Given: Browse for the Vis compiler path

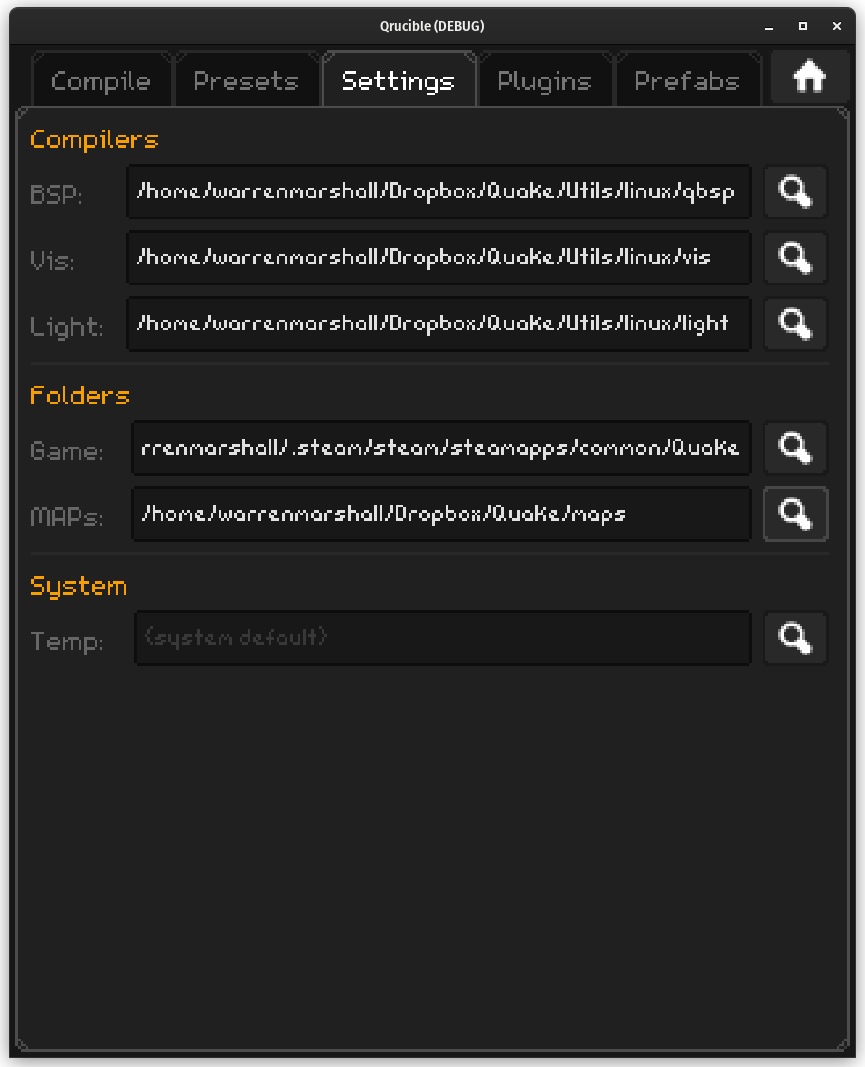Looking at the screenshot, I should (795, 258).
